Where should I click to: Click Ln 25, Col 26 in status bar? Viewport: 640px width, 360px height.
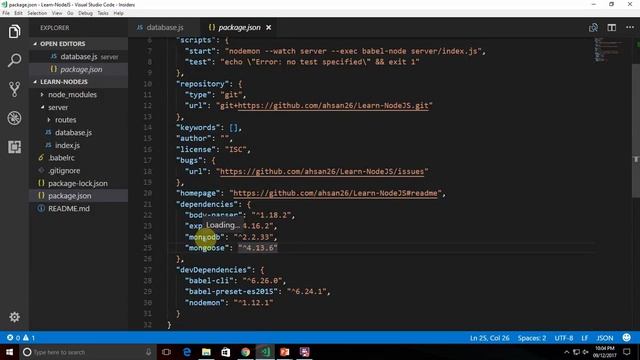(489, 338)
